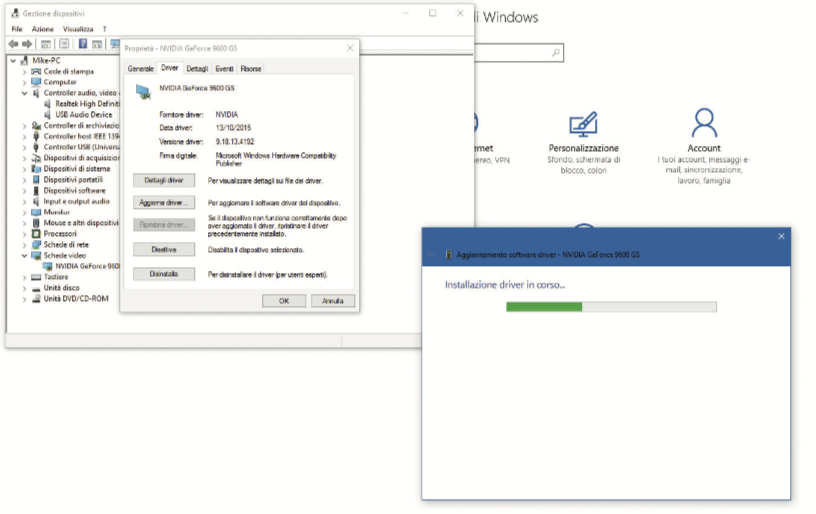This screenshot has height=514, width=816.
Task: Open the Azione menu
Action: coord(42,29)
